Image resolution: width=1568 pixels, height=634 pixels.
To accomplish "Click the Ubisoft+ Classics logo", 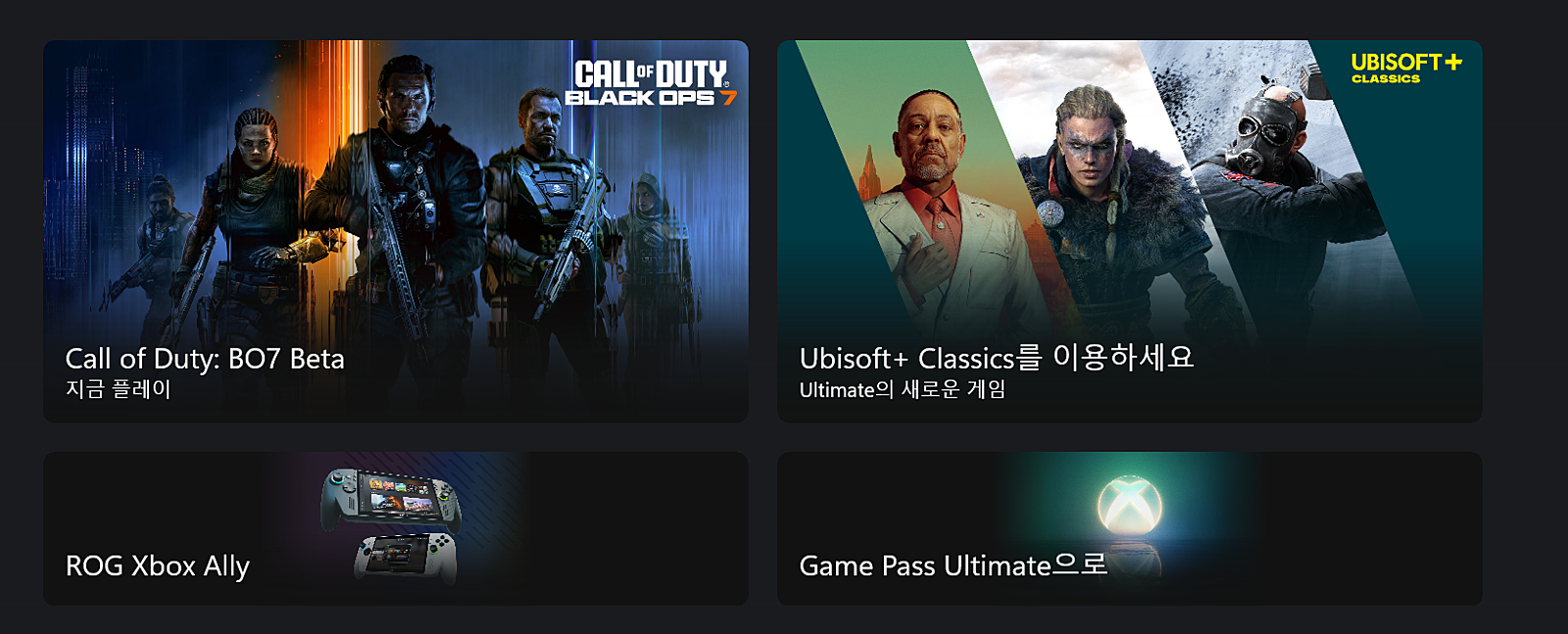I will point(1406,68).
